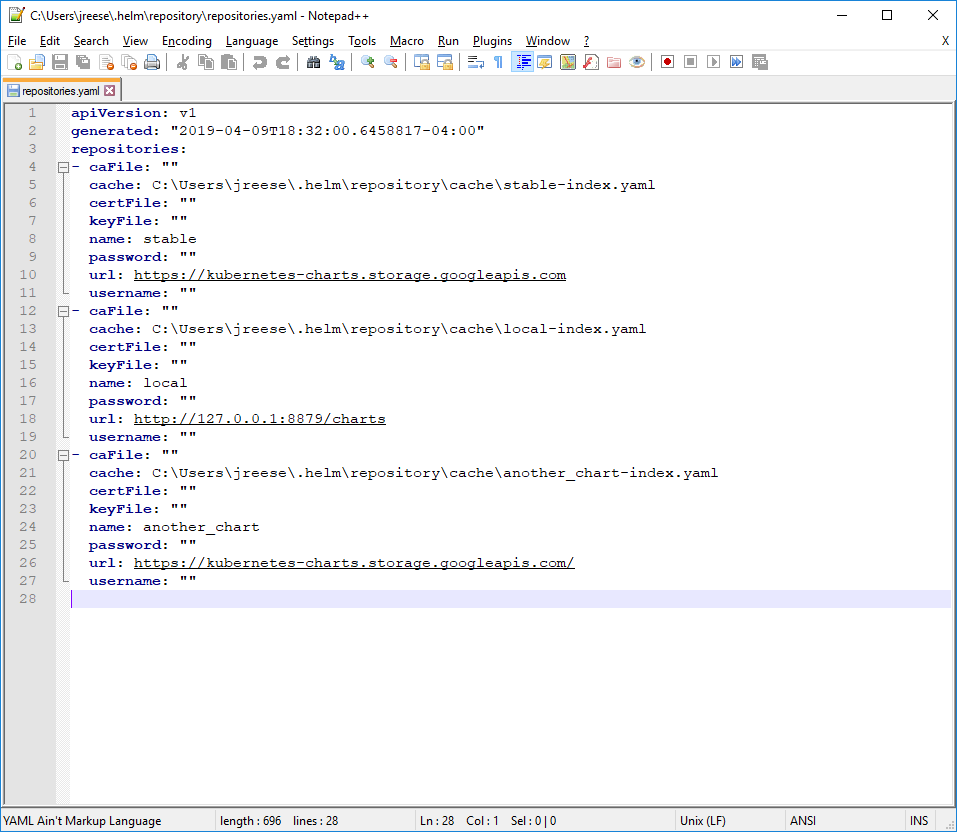The height and width of the screenshot is (832, 957).
Task: Click the Save file toolbar icon
Action: (60, 62)
